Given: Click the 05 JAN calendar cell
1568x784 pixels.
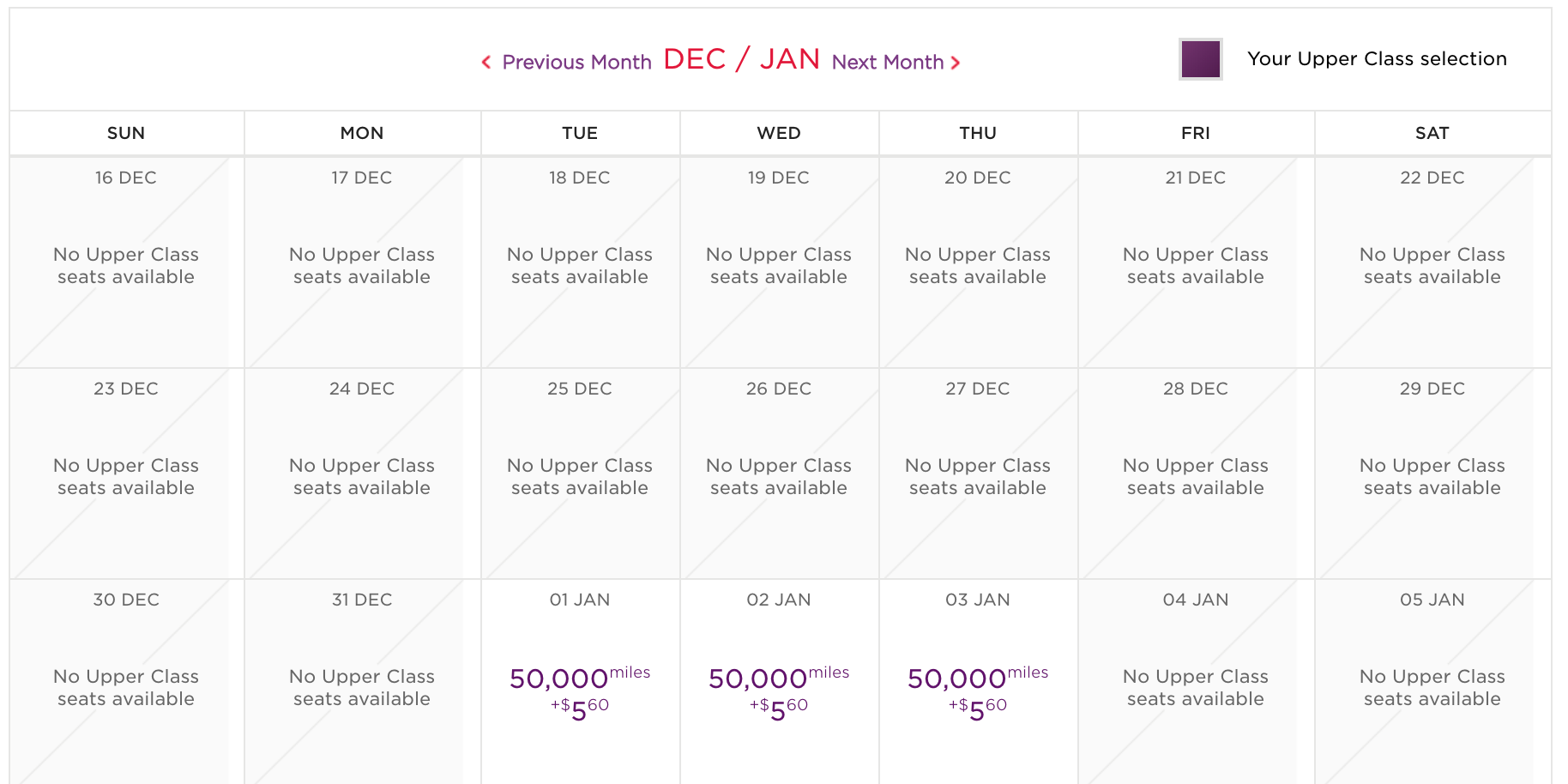Looking at the screenshot, I should click(1432, 684).
